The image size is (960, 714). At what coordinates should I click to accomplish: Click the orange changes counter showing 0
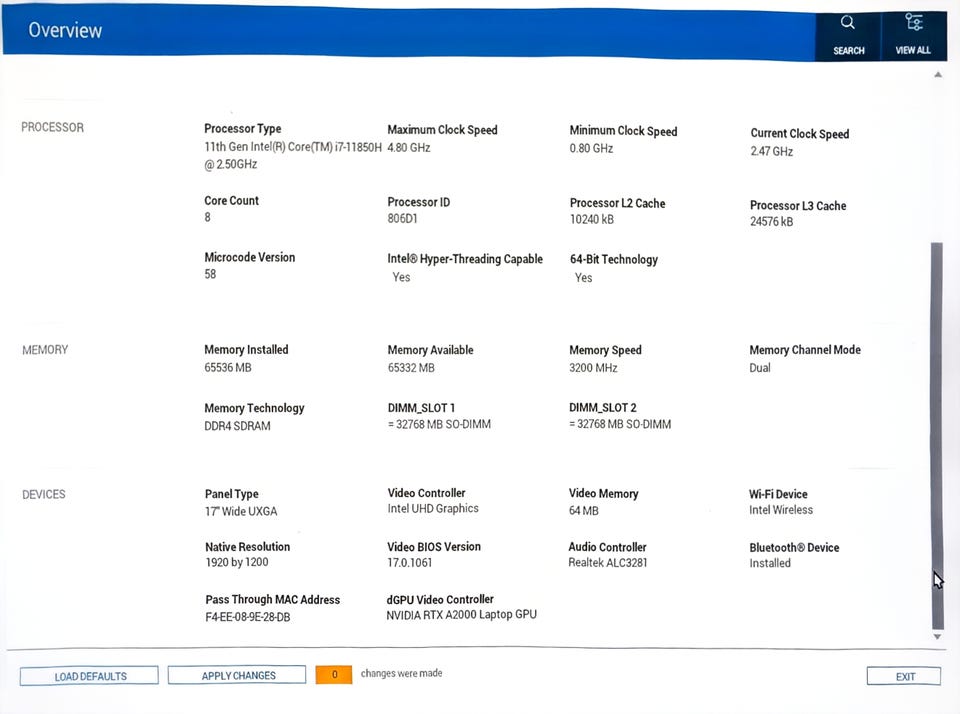coord(334,674)
